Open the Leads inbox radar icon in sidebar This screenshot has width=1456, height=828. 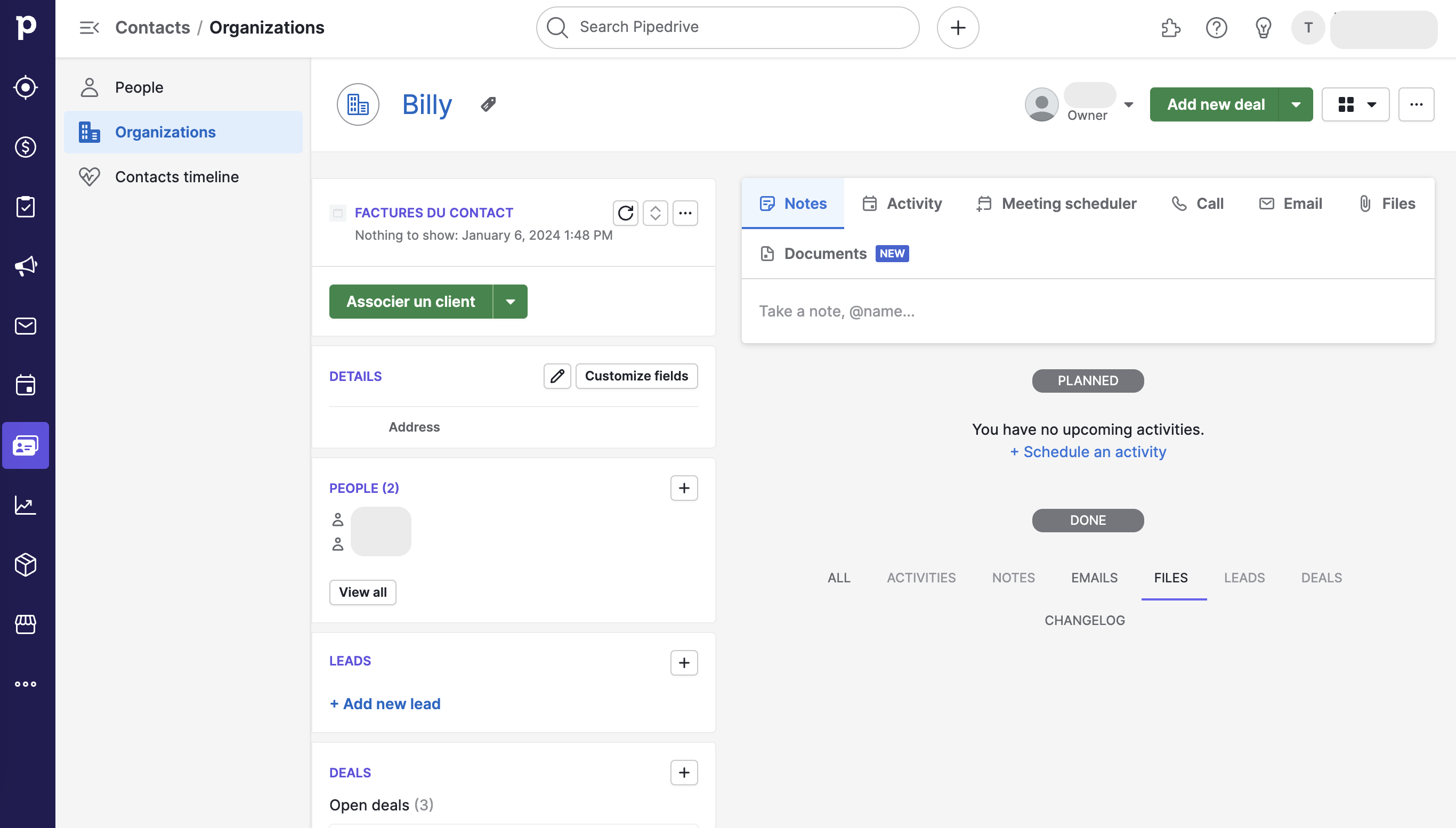point(26,87)
